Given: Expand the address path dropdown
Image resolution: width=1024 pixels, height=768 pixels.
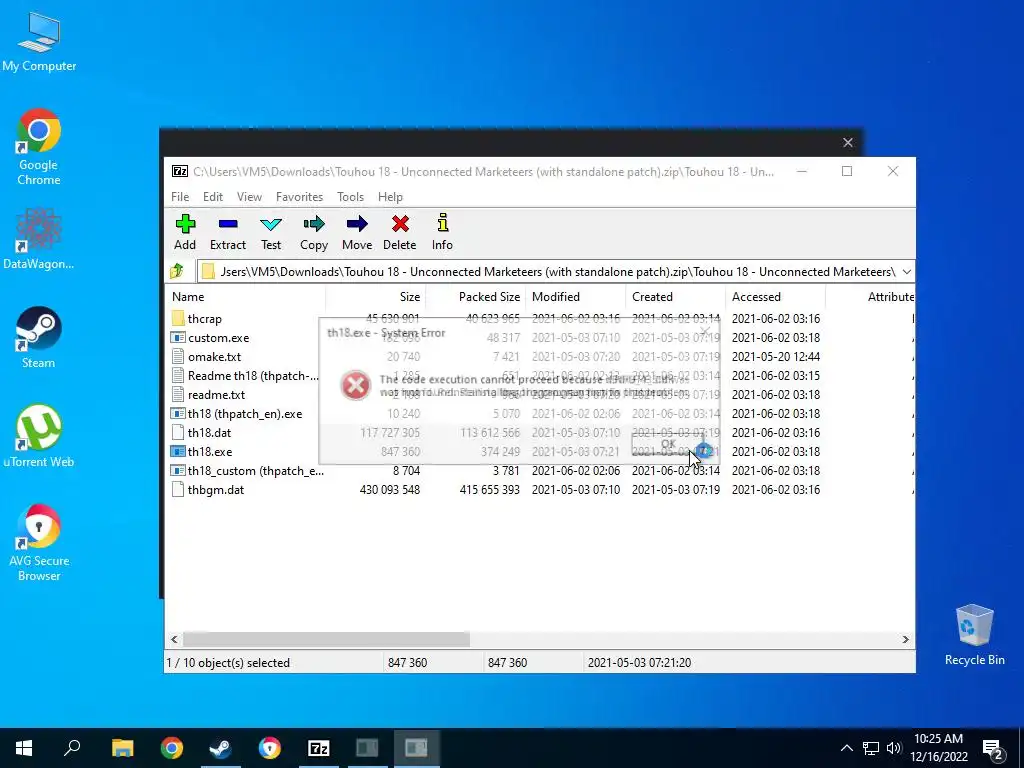Looking at the screenshot, I should pos(906,271).
